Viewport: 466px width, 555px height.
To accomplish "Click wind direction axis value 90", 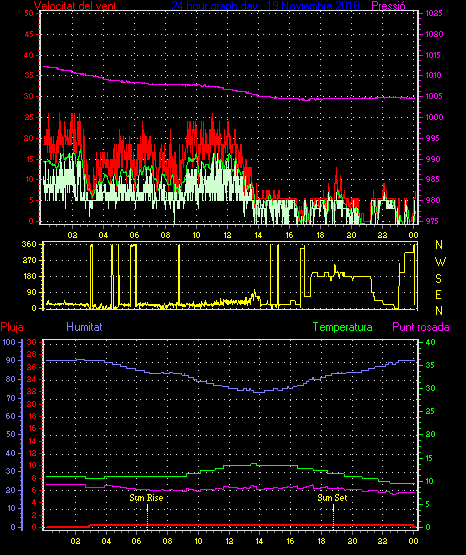I will point(31,292).
